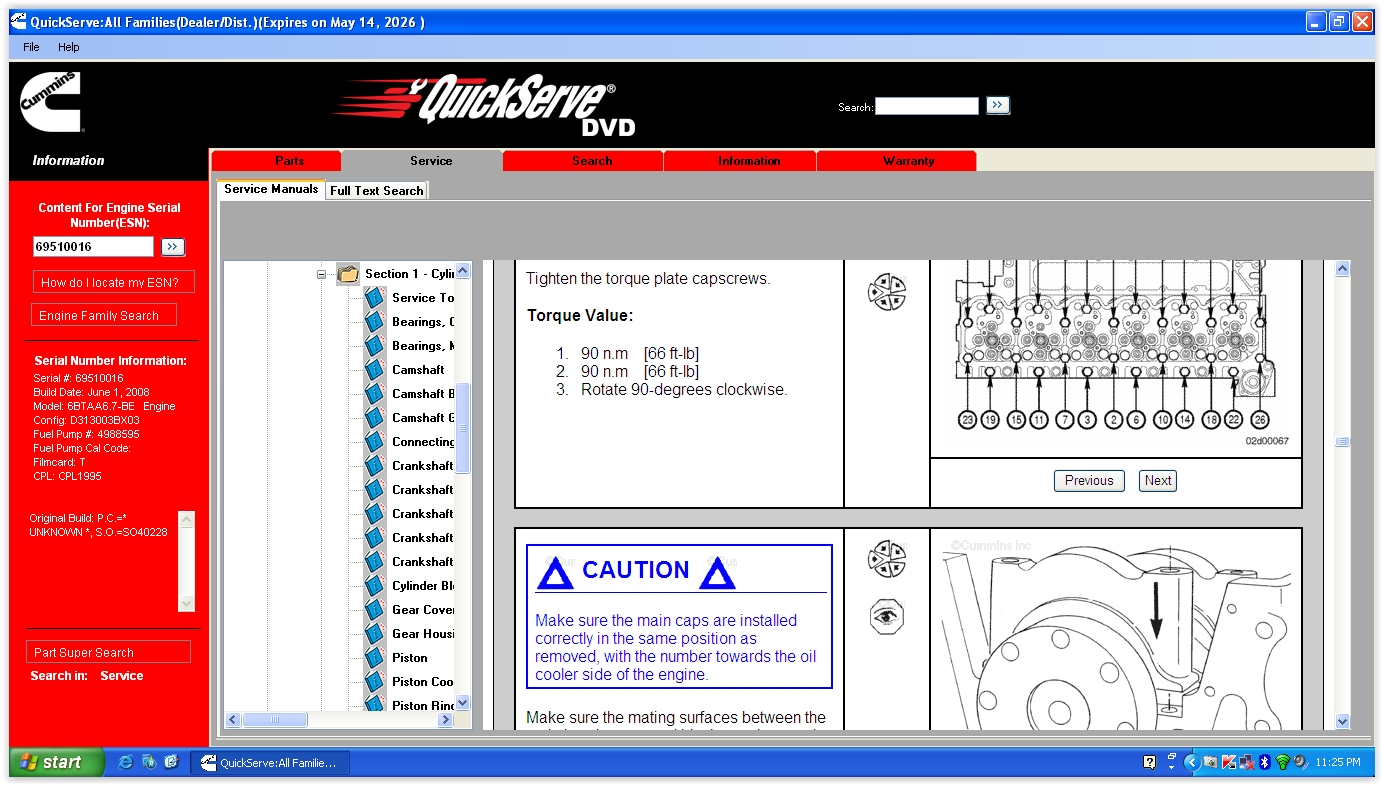The image size is (1383, 785).
Task: Click the tighten icon above the eye icon
Action: point(886,559)
